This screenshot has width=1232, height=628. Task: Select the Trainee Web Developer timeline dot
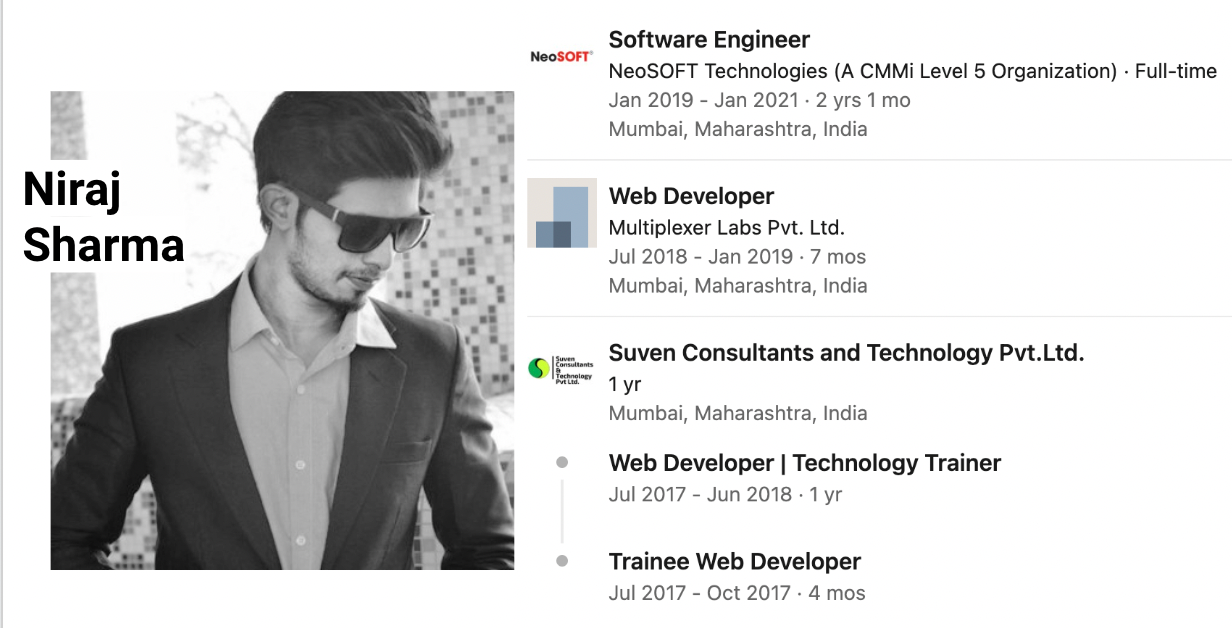pos(562,562)
